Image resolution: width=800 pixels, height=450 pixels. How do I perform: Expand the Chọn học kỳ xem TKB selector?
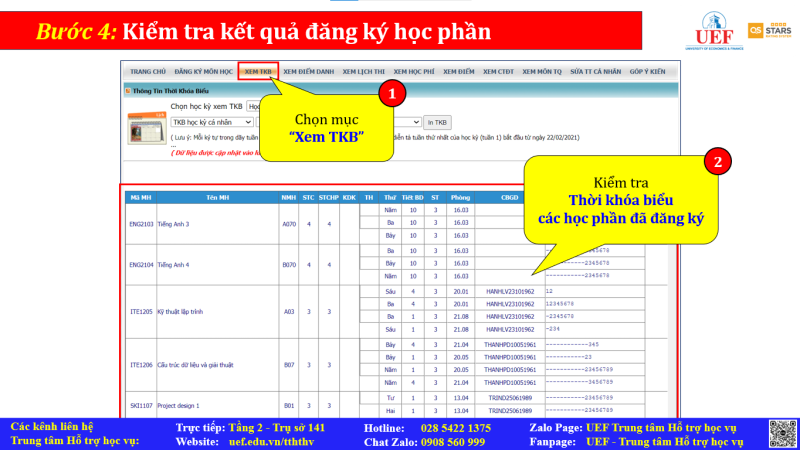pos(255,105)
